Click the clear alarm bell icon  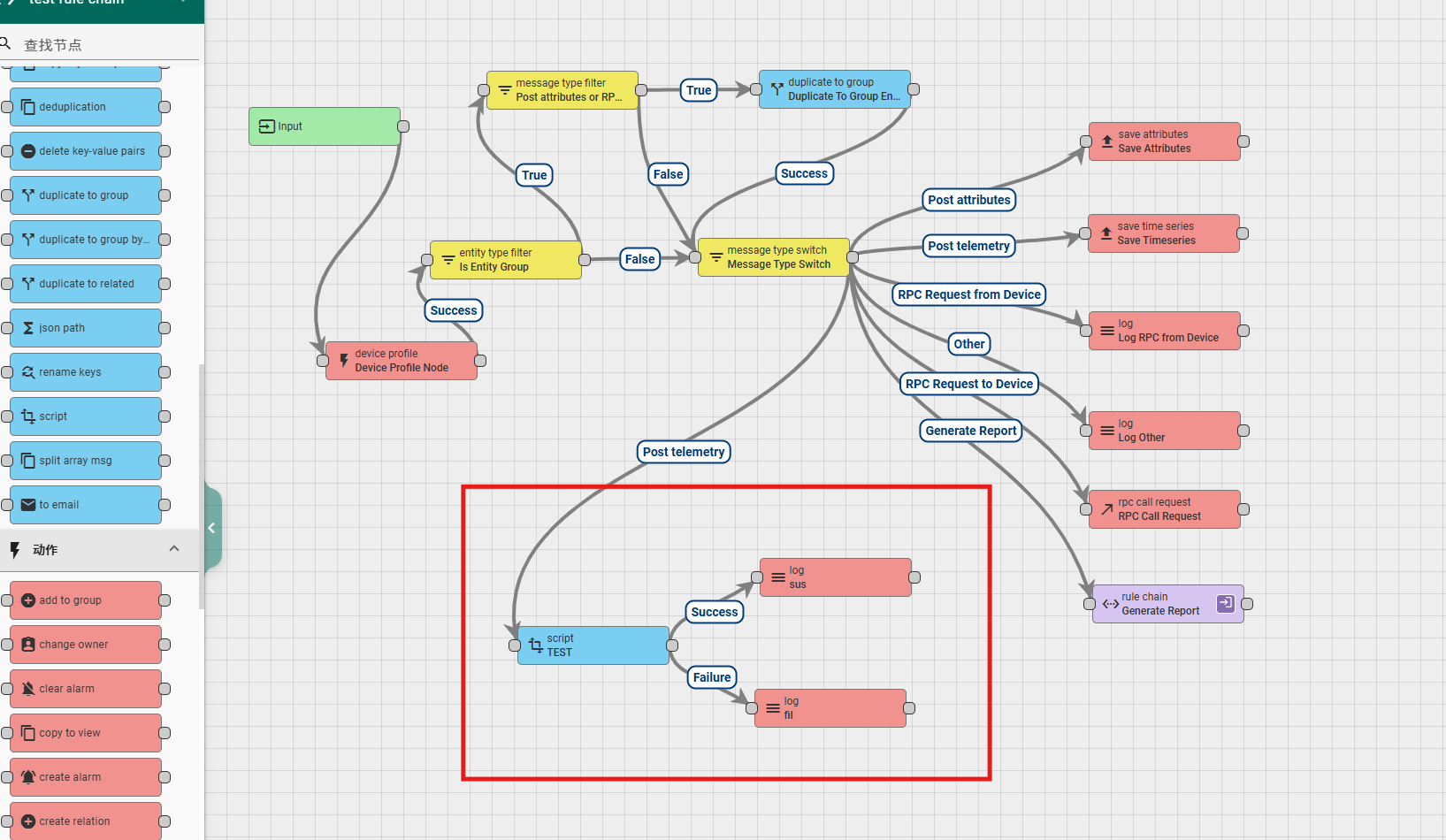pyautogui.click(x=28, y=689)
